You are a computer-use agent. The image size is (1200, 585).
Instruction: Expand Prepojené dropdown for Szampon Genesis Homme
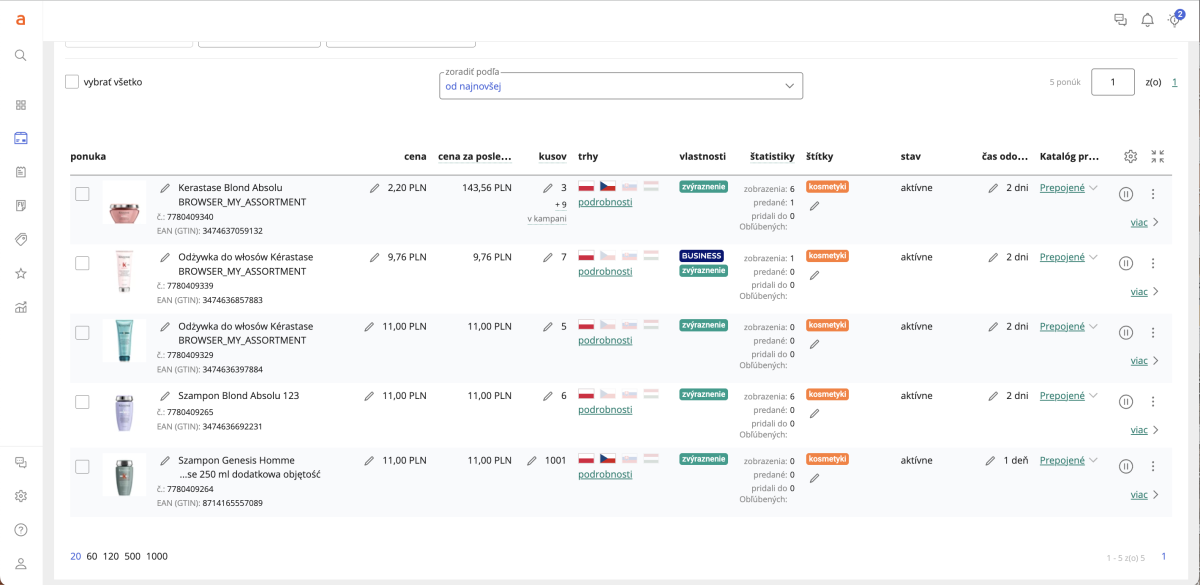pyautogui.click(x=1093, y=461)
